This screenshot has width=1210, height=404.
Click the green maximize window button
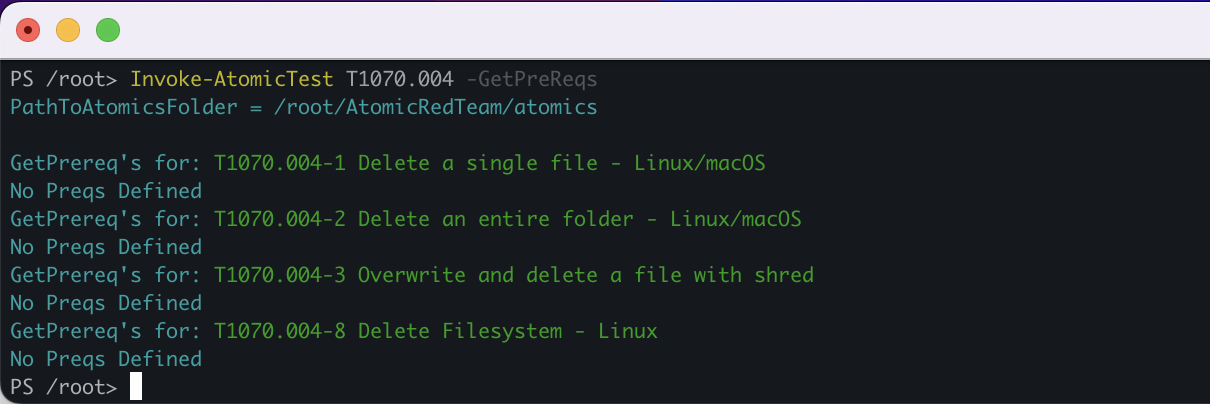[x=108, y=30]
